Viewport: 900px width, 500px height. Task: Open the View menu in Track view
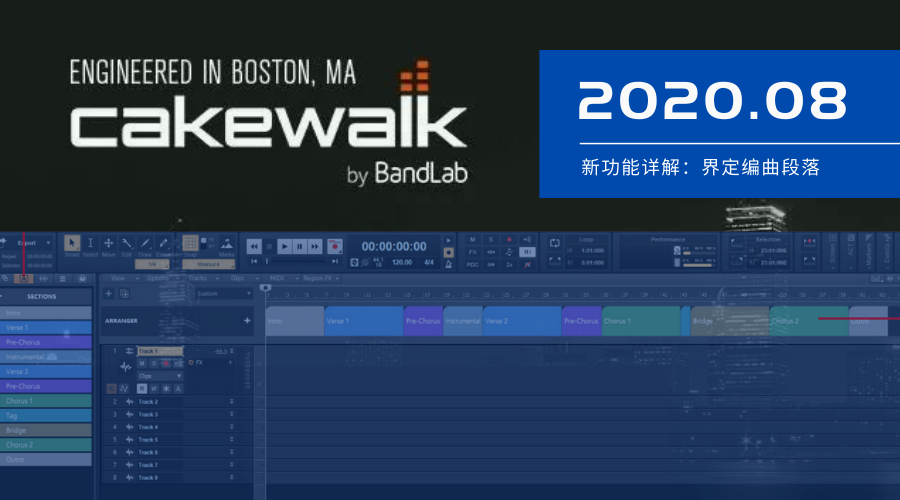[x=121, y=278]
